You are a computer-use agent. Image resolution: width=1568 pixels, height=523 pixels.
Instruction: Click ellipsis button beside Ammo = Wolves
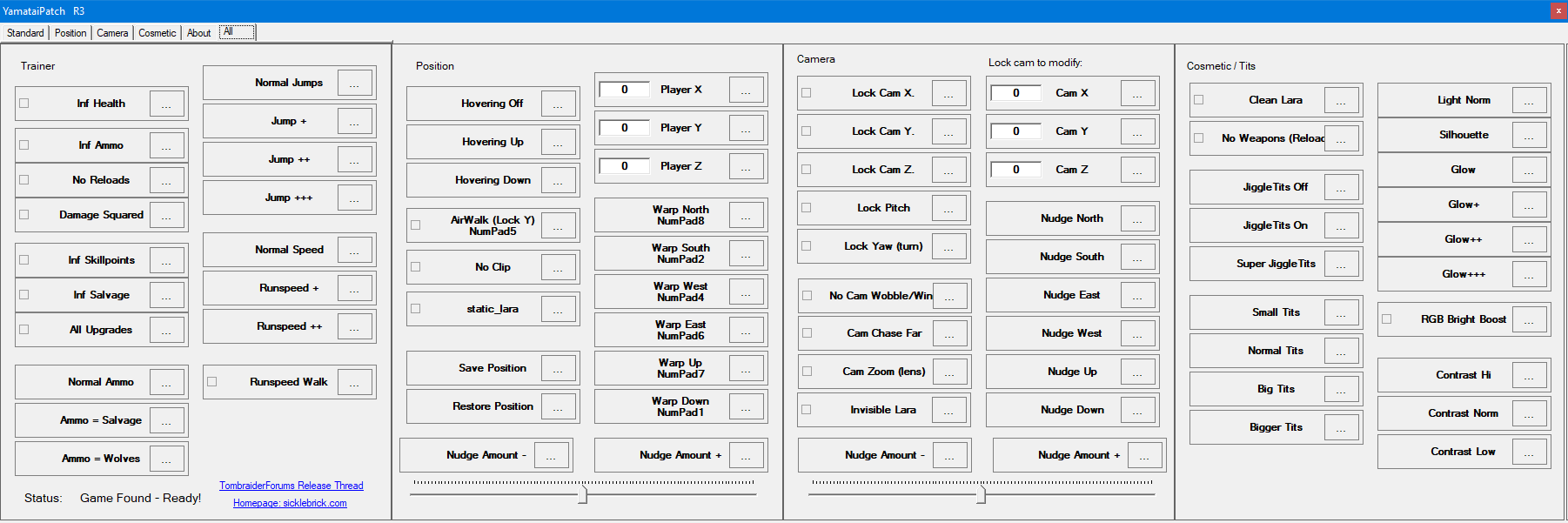click(167, 459)
